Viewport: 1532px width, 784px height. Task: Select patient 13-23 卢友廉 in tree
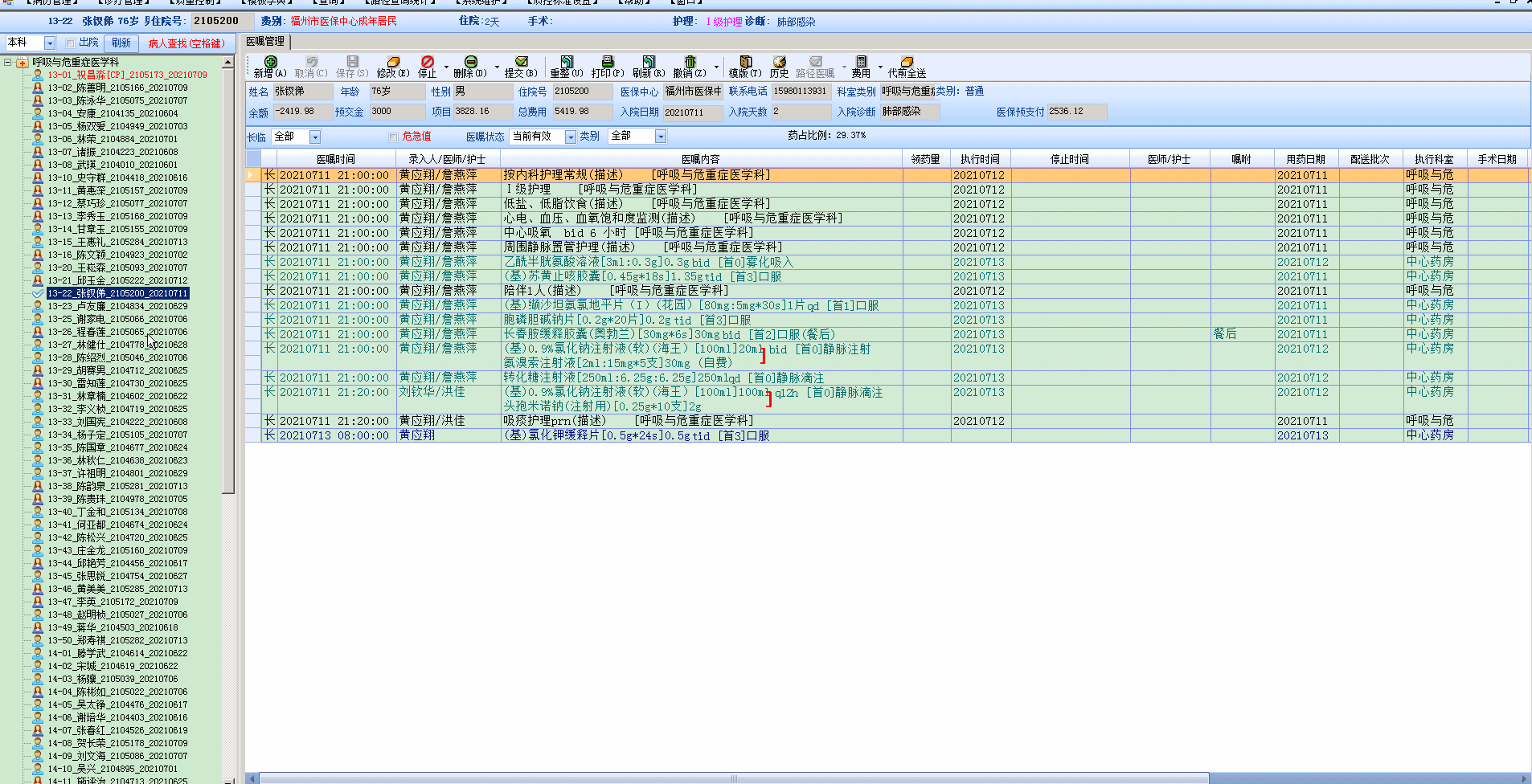click(117, 306)
